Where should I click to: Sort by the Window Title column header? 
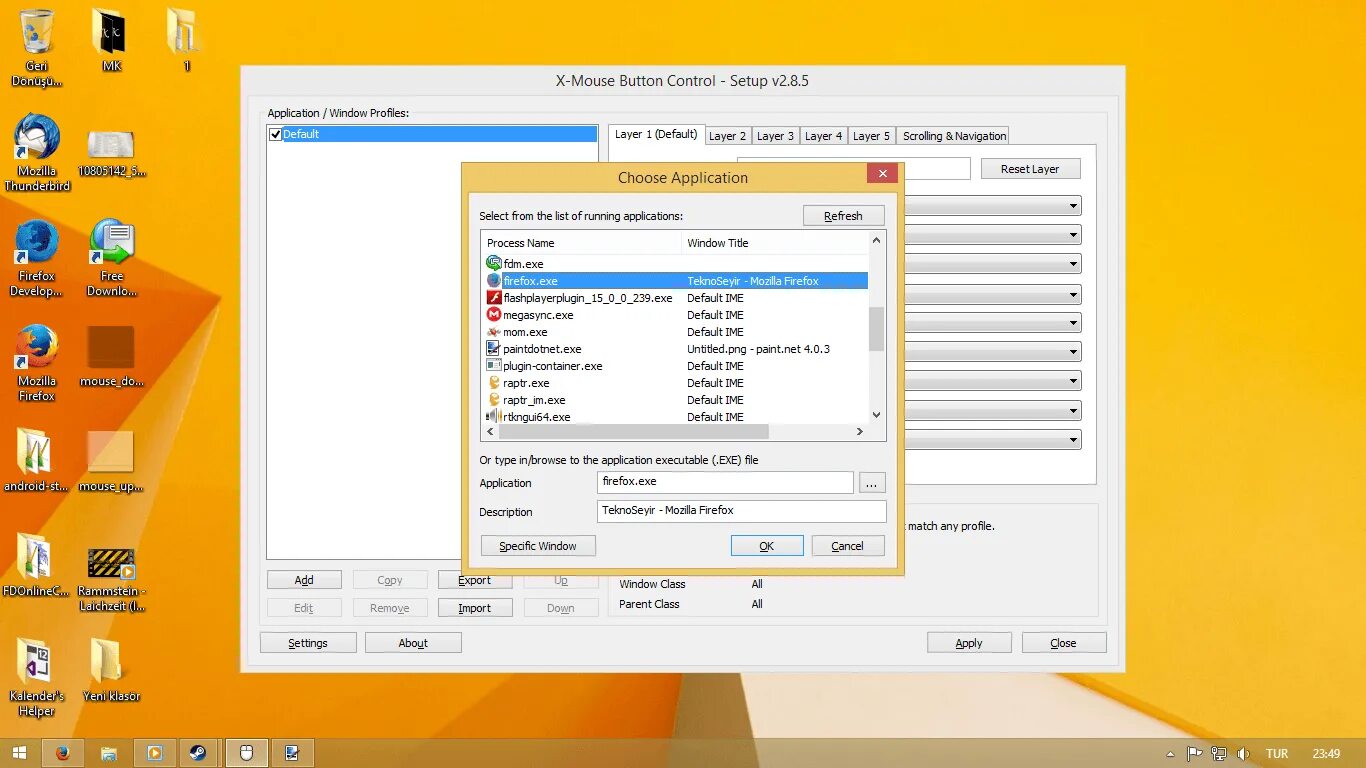775,243
